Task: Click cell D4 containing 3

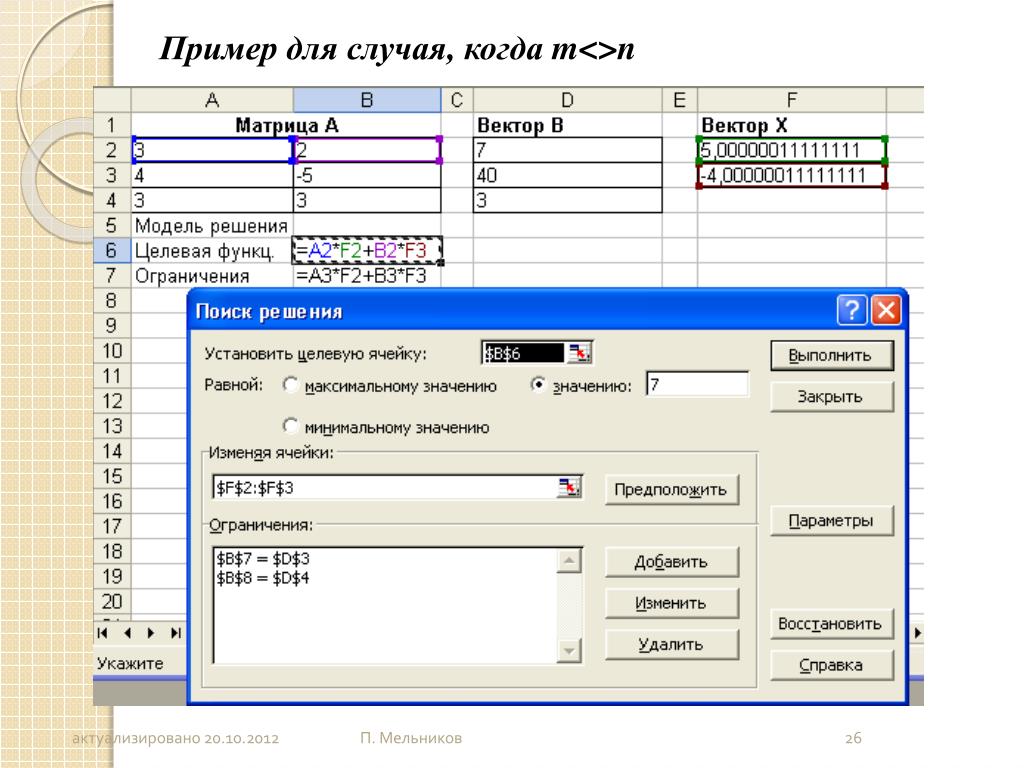Action: 568,200
